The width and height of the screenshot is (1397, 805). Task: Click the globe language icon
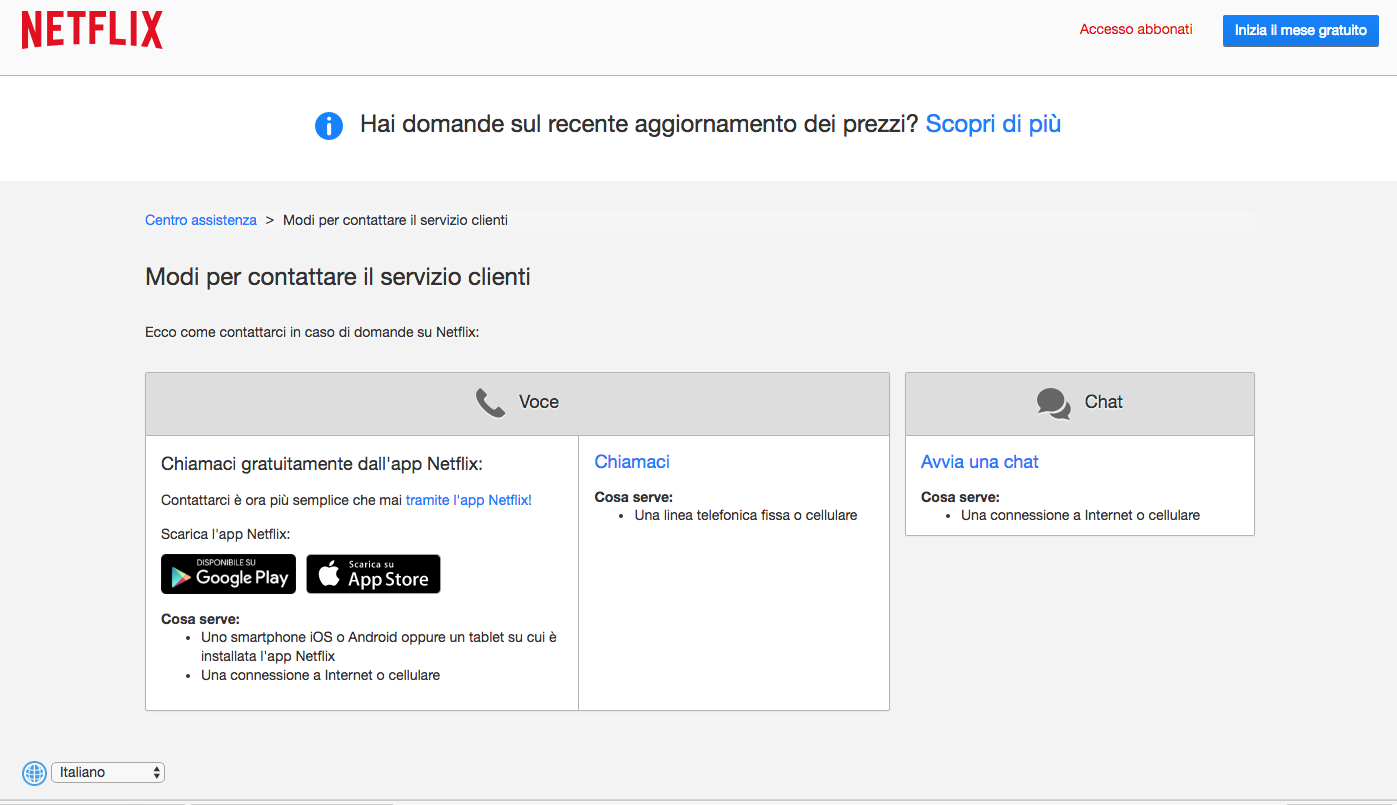[x=34, y=773]
